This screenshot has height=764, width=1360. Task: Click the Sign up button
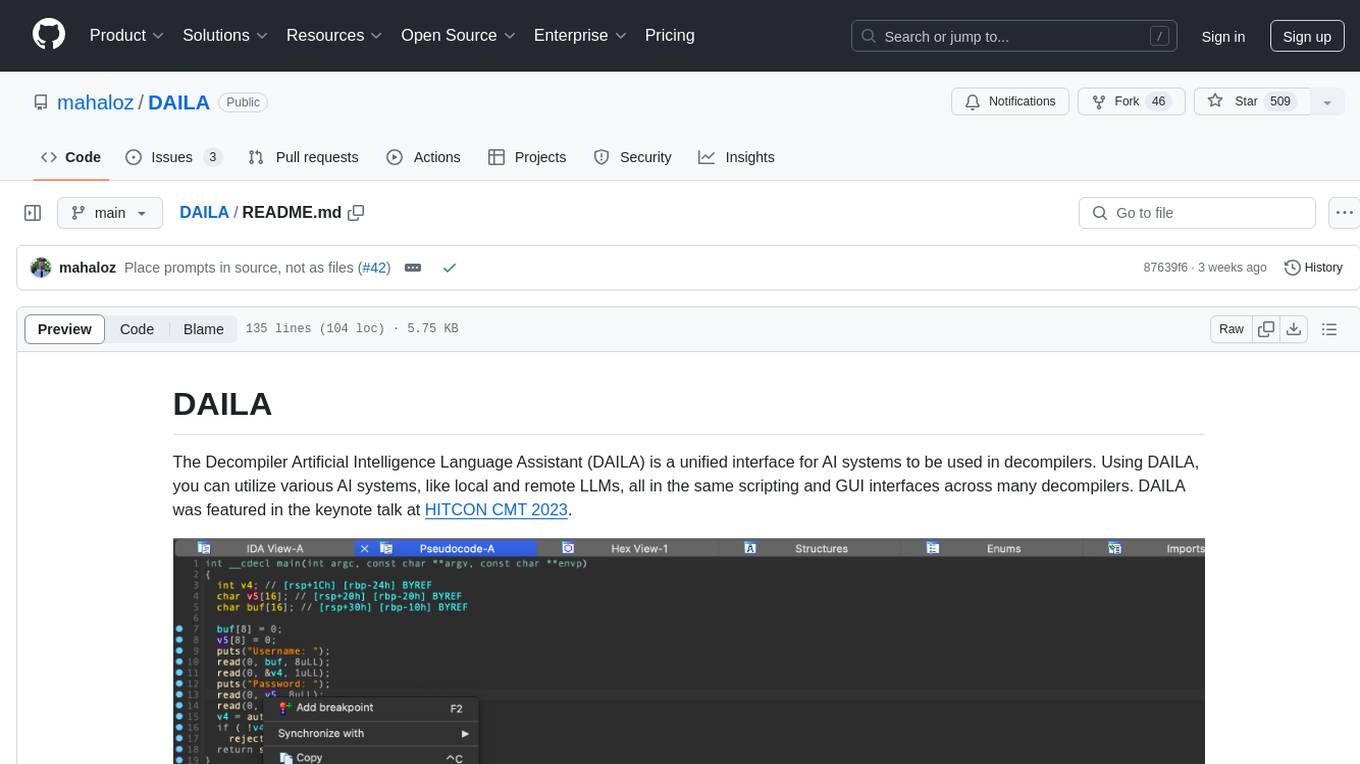pyautogui.click(x=1307, y=36)
